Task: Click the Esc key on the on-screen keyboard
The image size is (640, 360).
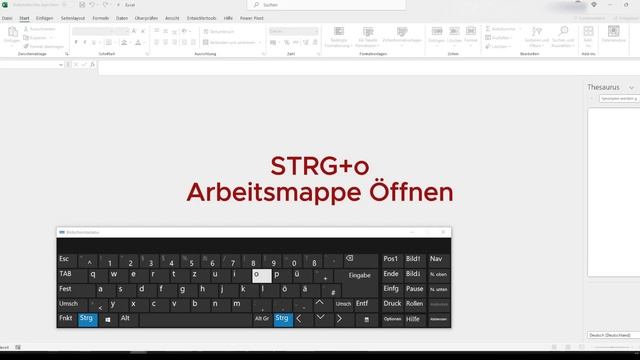Action: click(67, 260)
